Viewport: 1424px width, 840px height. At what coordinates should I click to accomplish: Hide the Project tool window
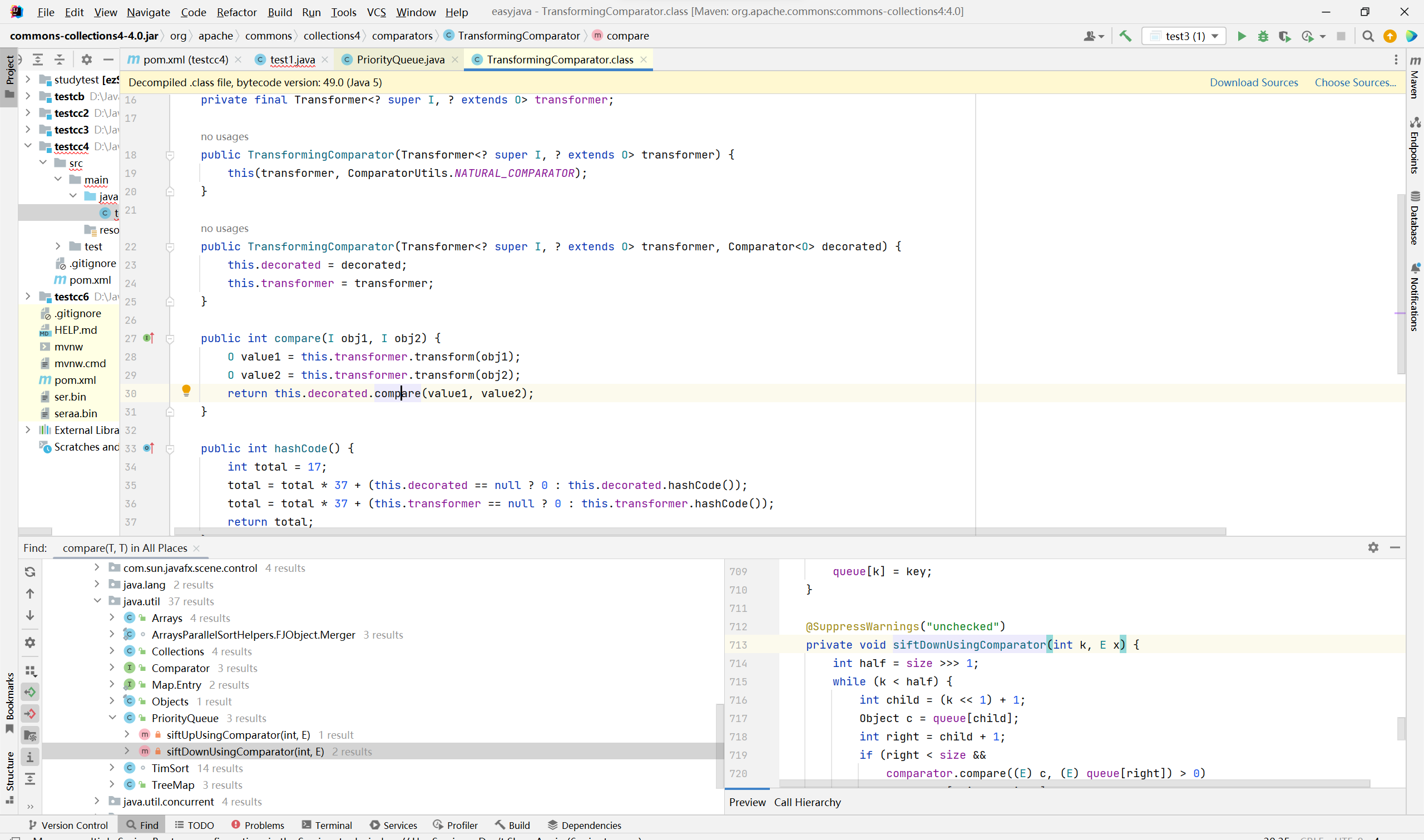108,60
